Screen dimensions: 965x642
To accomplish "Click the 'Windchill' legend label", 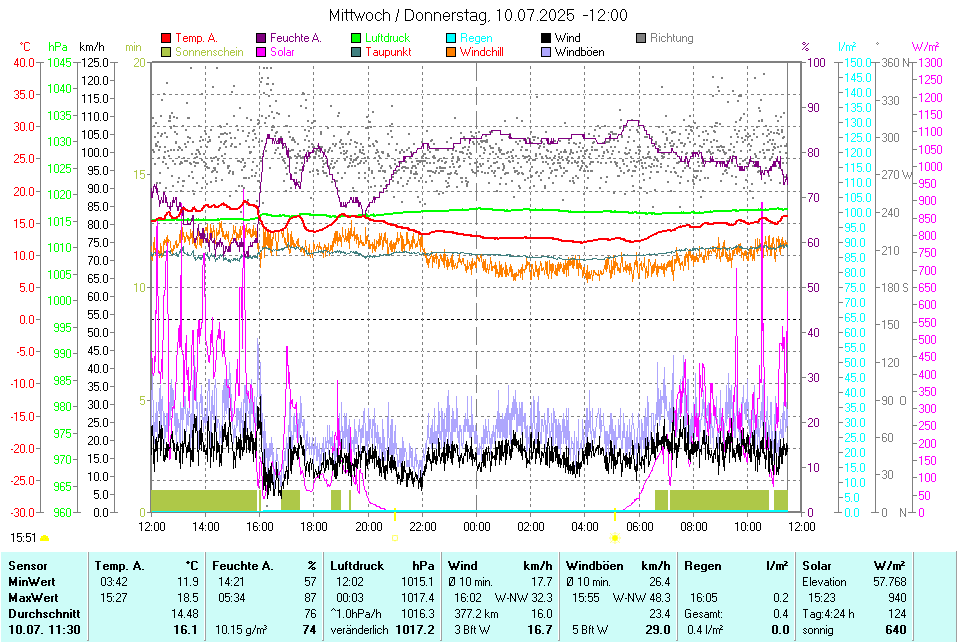I will 481,52.
